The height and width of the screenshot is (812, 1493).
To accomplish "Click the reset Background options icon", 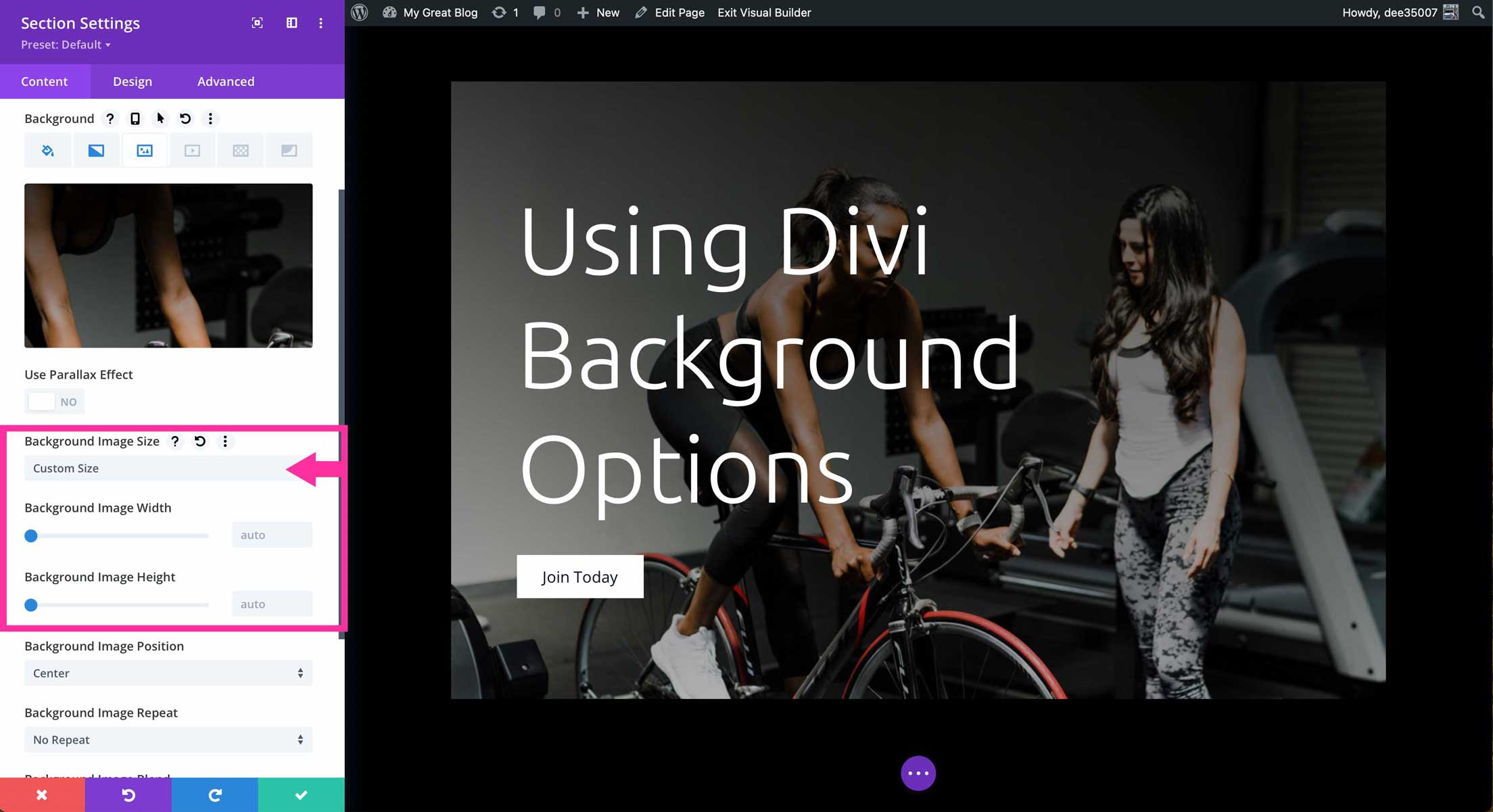I will click(x=185, y=118).
